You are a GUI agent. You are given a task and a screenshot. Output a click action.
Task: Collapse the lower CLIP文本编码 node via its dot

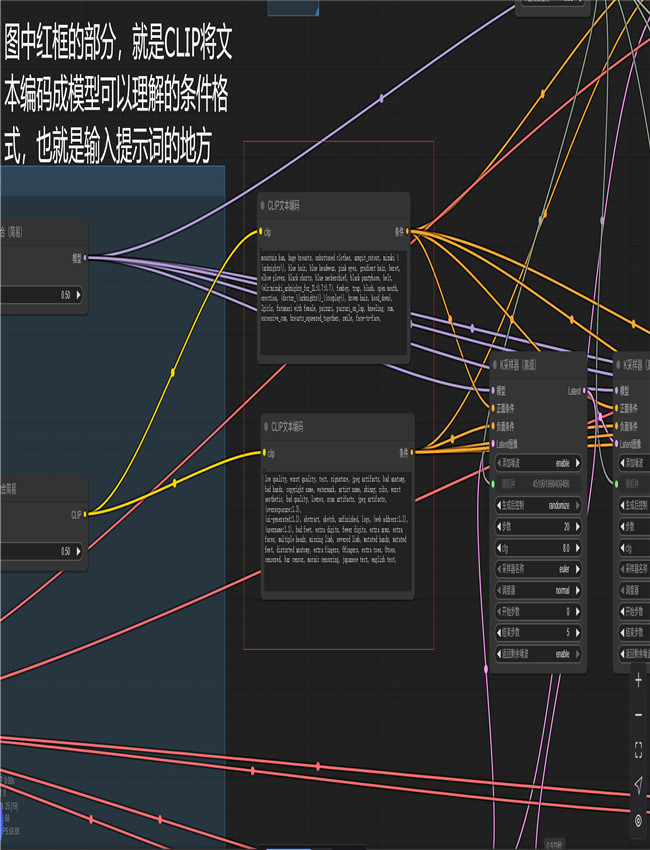(265, 426)
